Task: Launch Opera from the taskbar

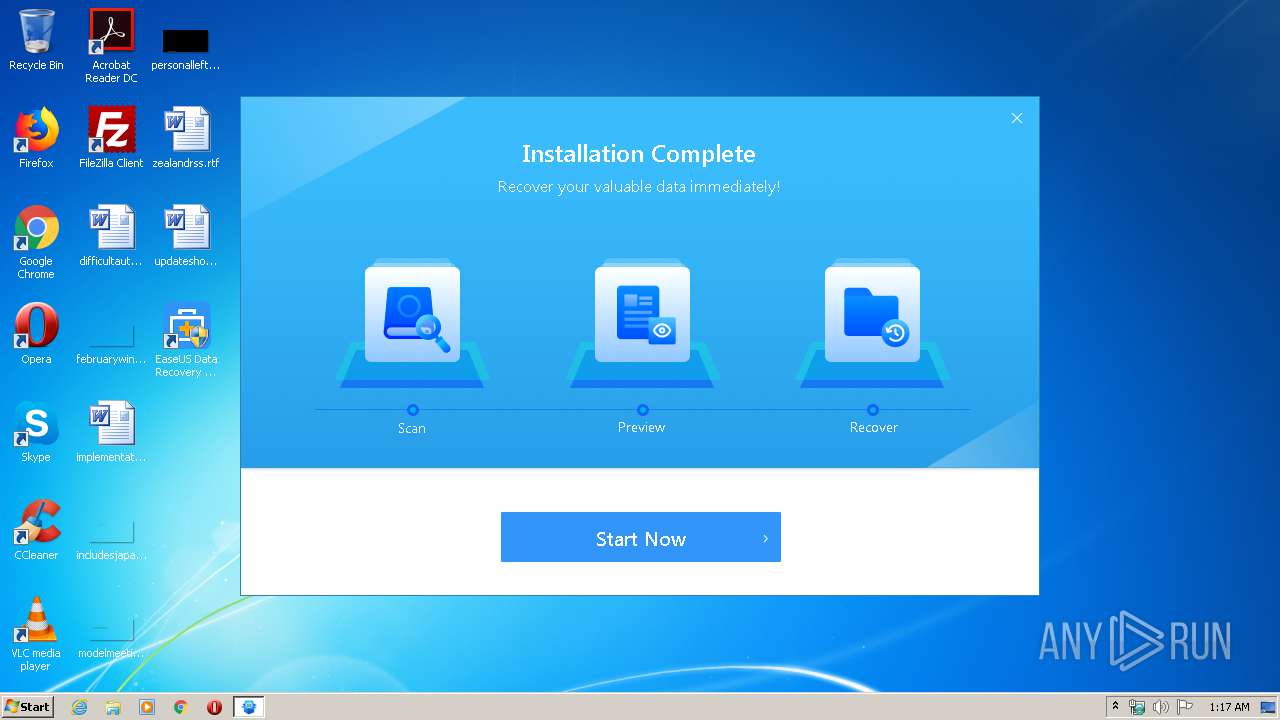Action: pos(214,707)
